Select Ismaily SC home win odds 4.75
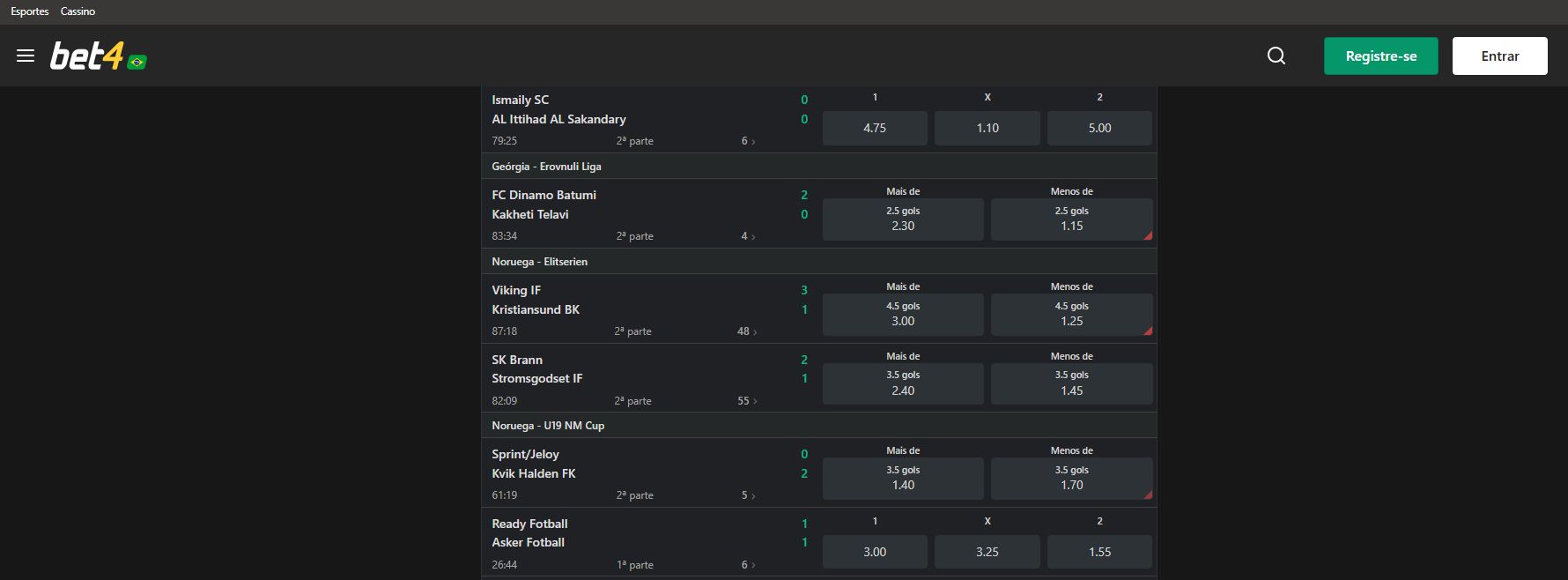Viewport: 1568px width, 580px height. 874,128
